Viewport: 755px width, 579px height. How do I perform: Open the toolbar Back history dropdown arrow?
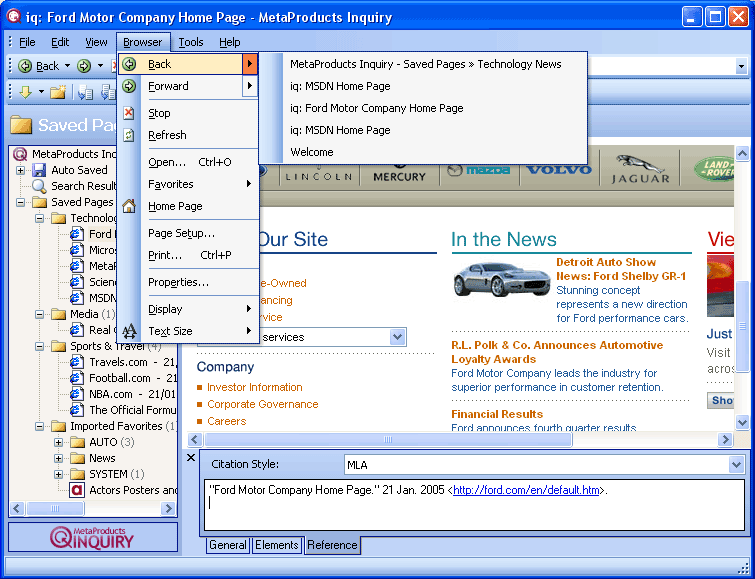point(67,66)
